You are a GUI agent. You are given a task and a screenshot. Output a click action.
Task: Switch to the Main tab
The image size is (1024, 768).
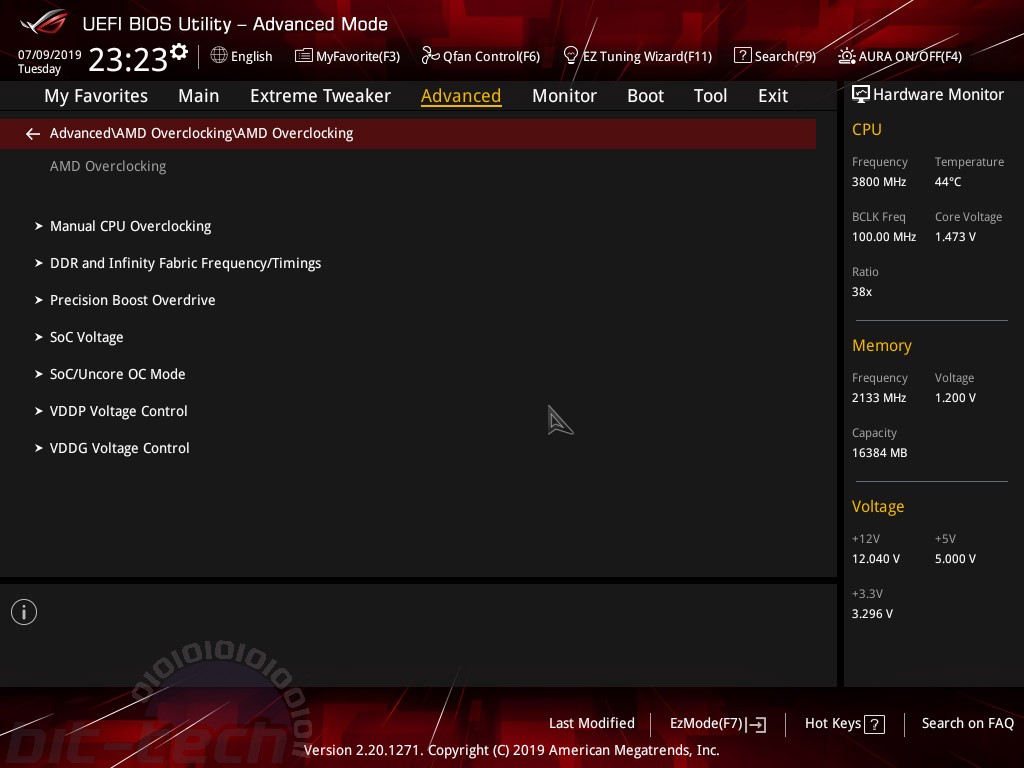point(199,96)
